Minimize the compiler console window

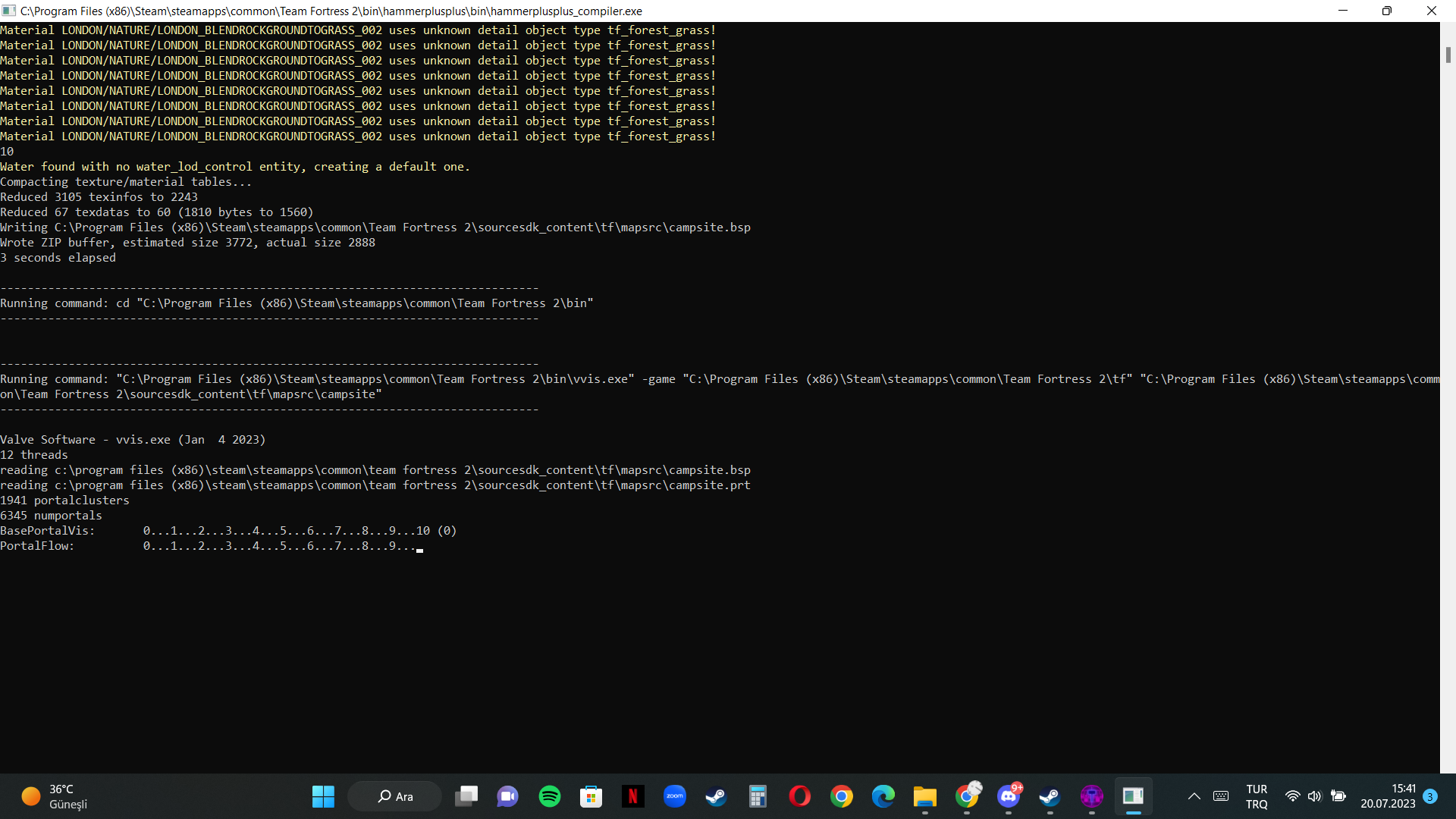click(x=1343, y=11)
